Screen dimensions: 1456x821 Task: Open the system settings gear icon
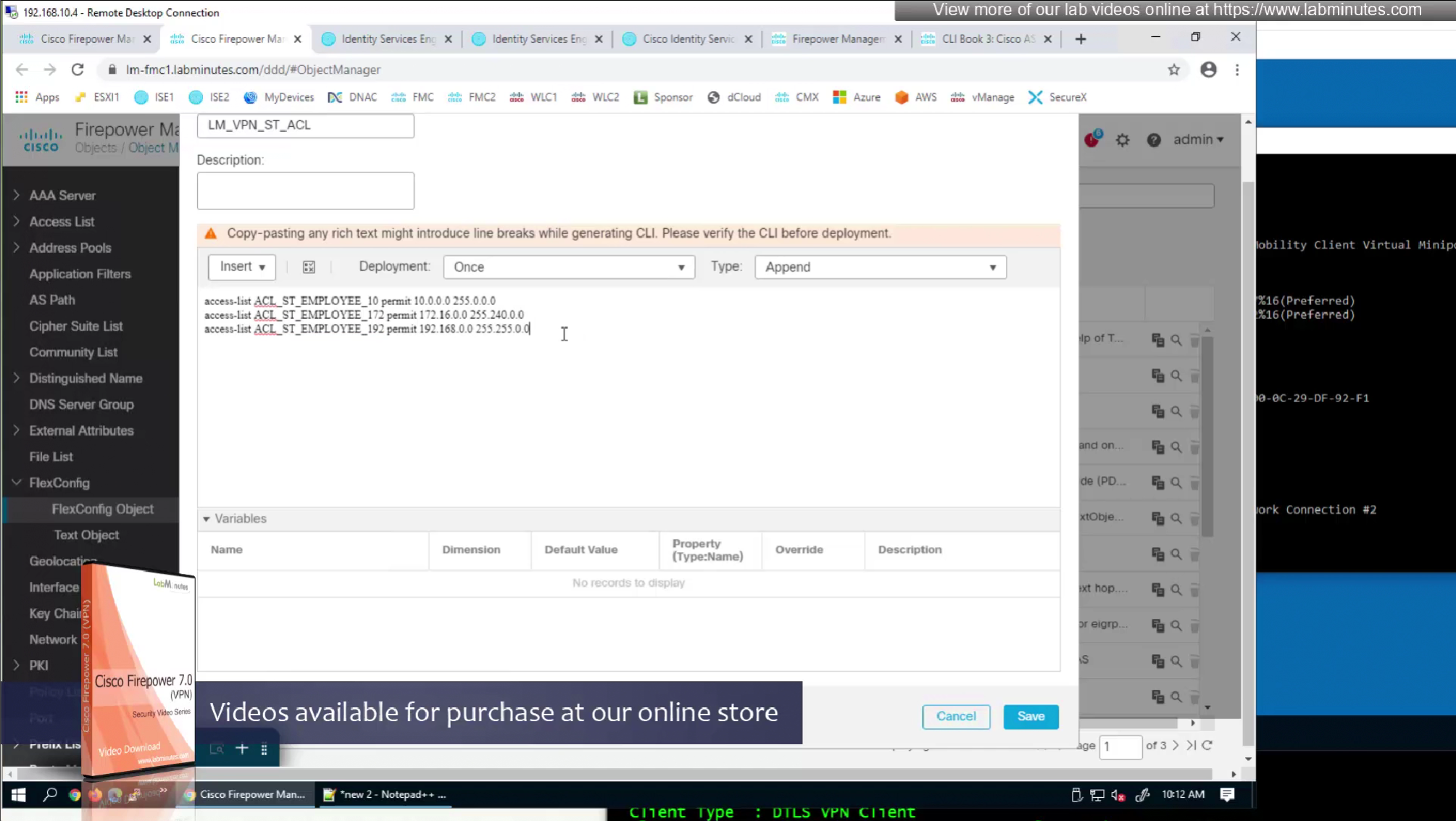pos(1123,140)
